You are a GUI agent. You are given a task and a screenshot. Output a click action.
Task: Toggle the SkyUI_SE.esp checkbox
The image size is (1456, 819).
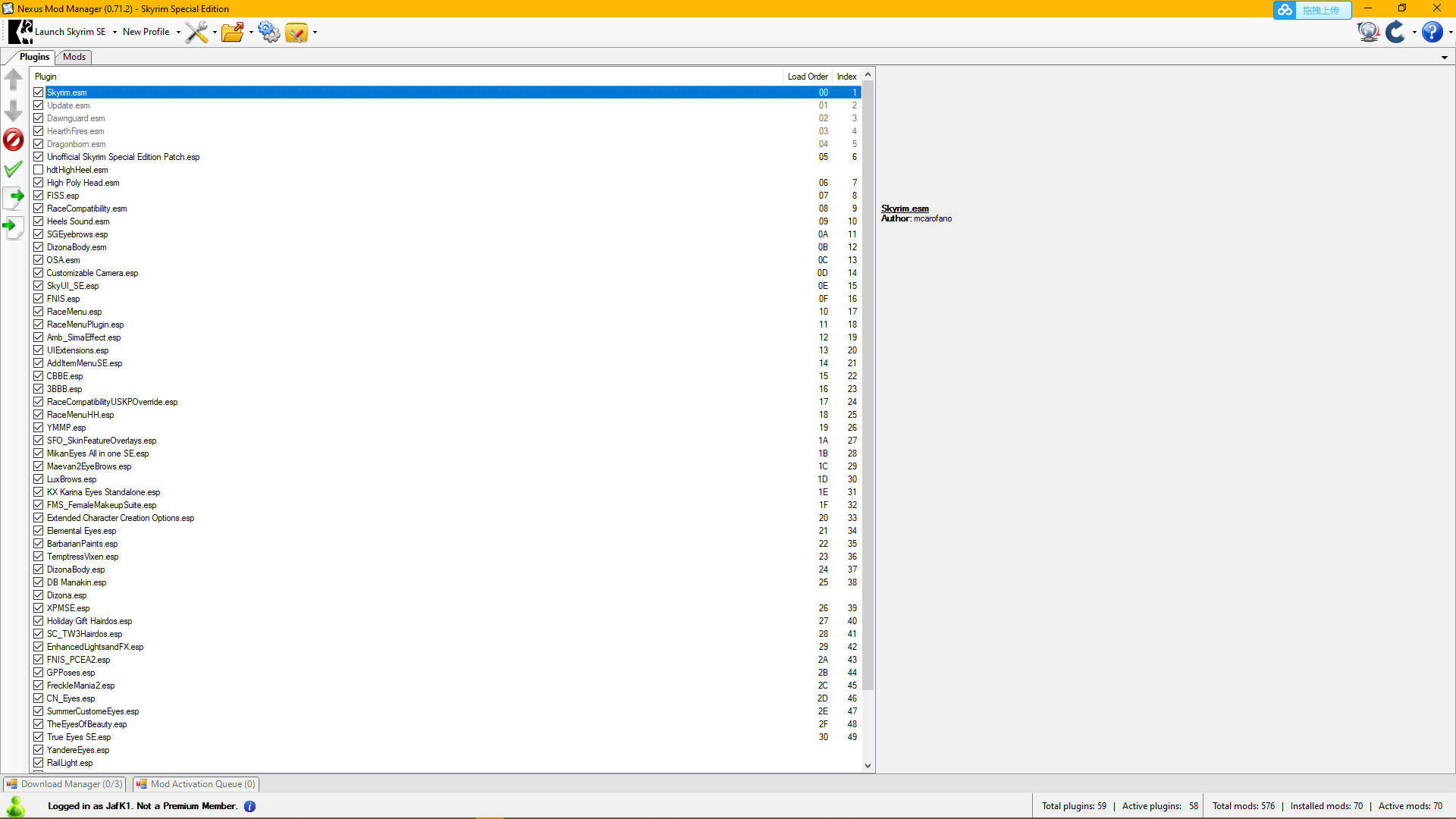[x=38, y=286]
